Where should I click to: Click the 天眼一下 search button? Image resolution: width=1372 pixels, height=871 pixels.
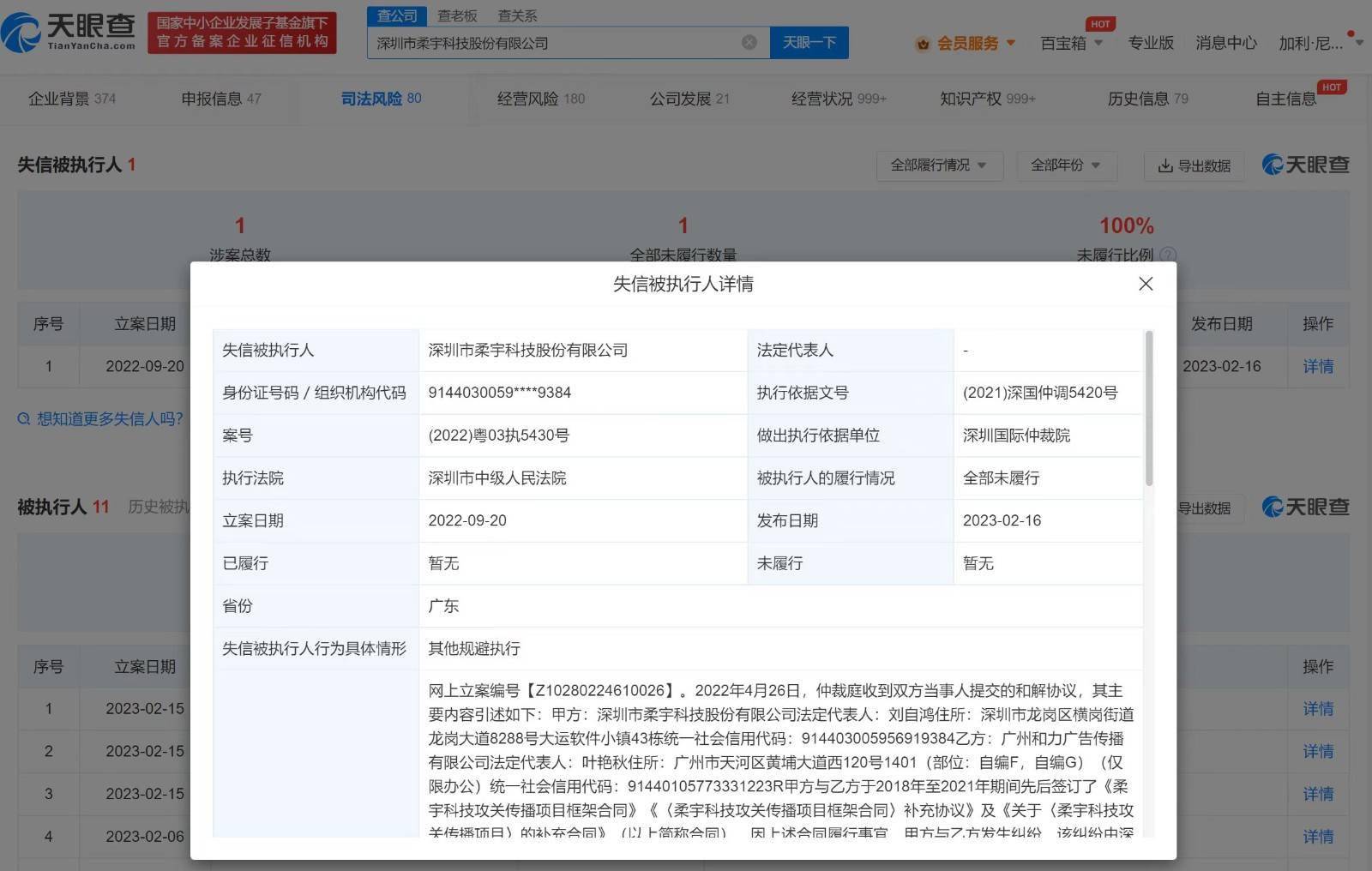click(809, 42)
